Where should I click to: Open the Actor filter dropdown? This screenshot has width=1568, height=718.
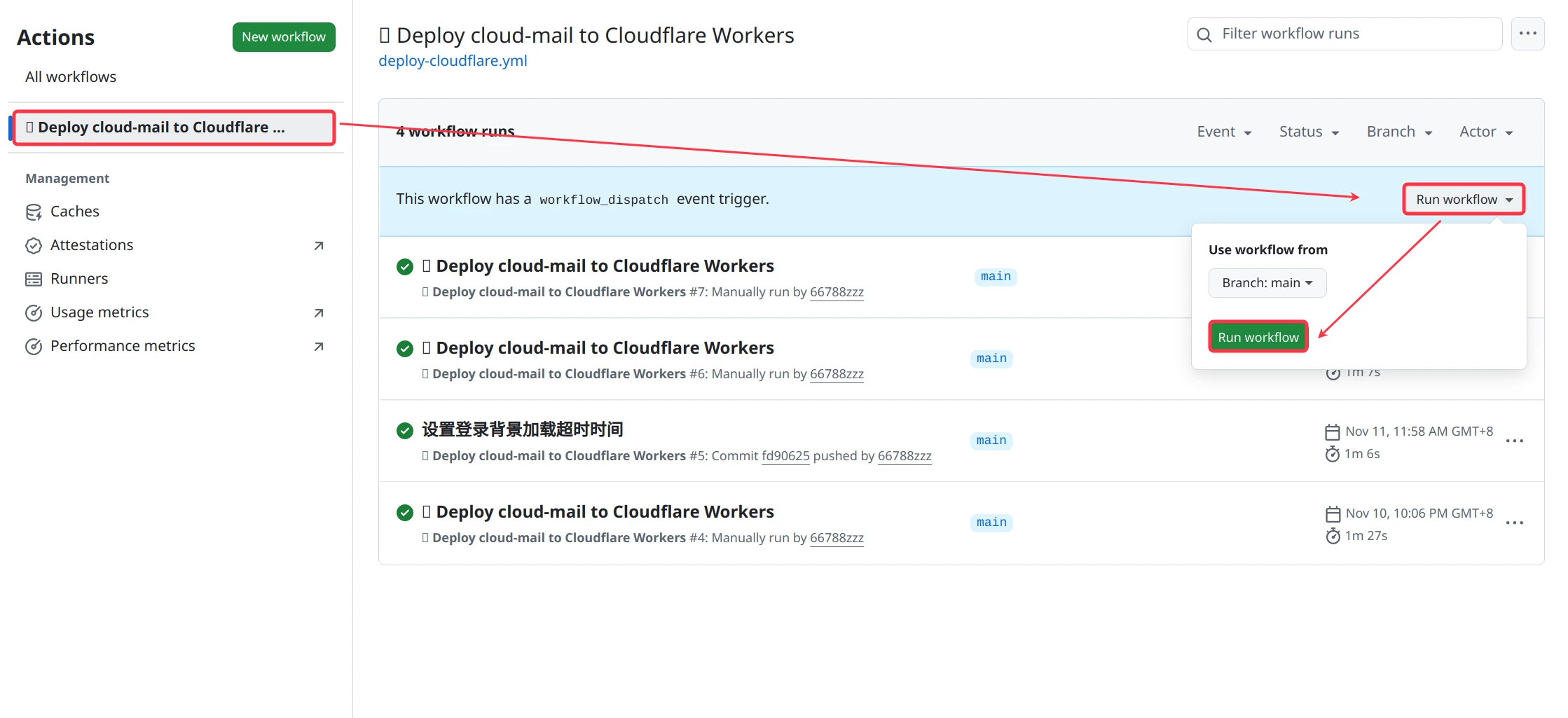coord(1485,131)
